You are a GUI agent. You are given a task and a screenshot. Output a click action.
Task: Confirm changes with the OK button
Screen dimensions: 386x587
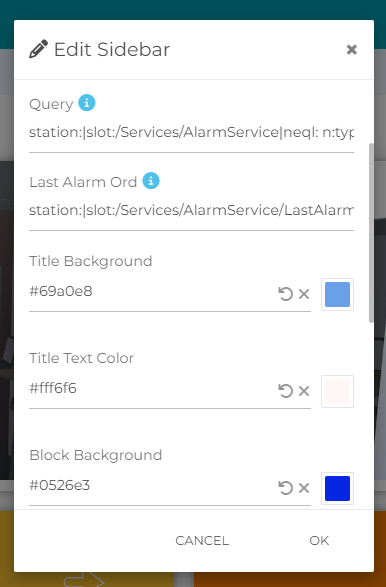[319, 540]
